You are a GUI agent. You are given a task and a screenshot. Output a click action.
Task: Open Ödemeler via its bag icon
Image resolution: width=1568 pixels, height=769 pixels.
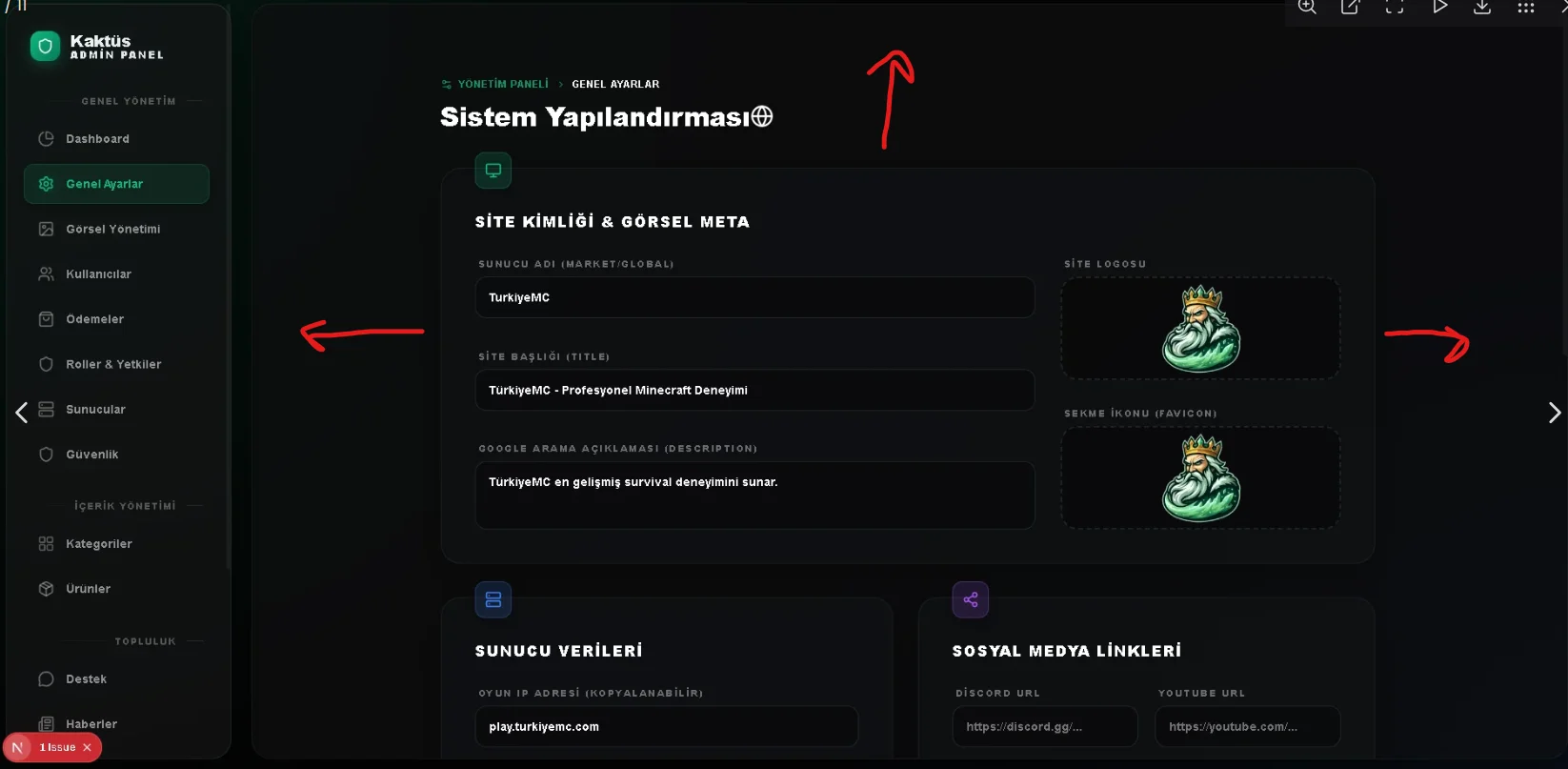[46, 319]
